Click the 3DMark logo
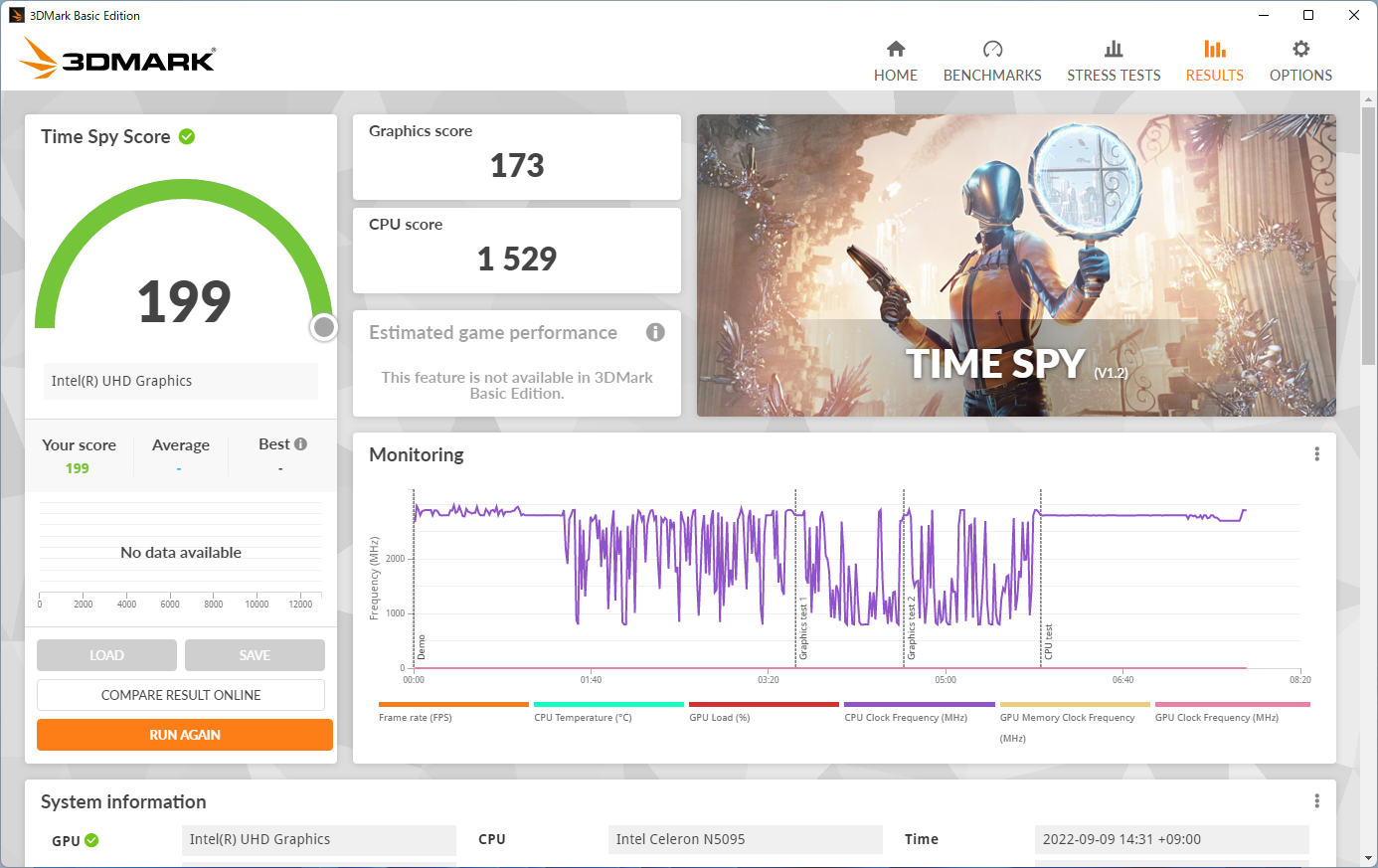Image resolution: width=1378 pixels, height=868 pixels. pyautogui.click(x=117, y=59)
